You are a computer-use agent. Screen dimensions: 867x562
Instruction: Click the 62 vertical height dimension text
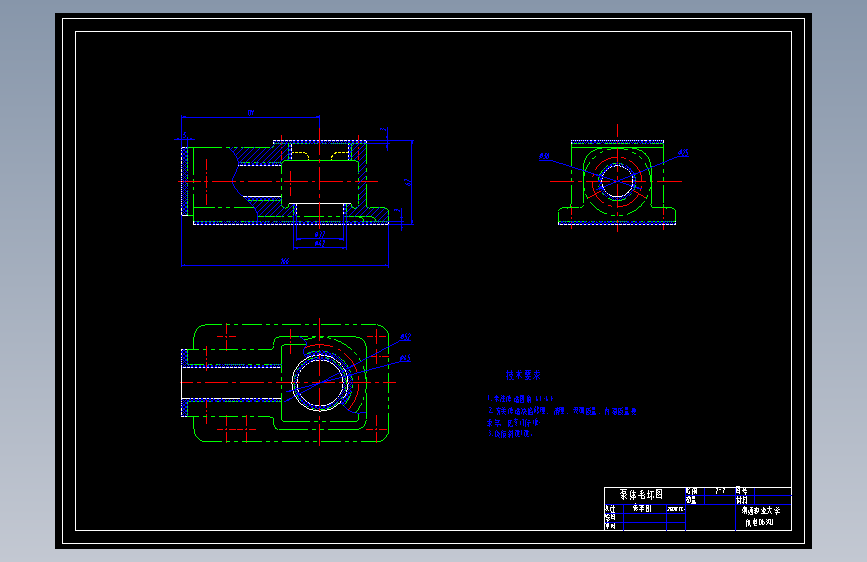click(409, 181)
